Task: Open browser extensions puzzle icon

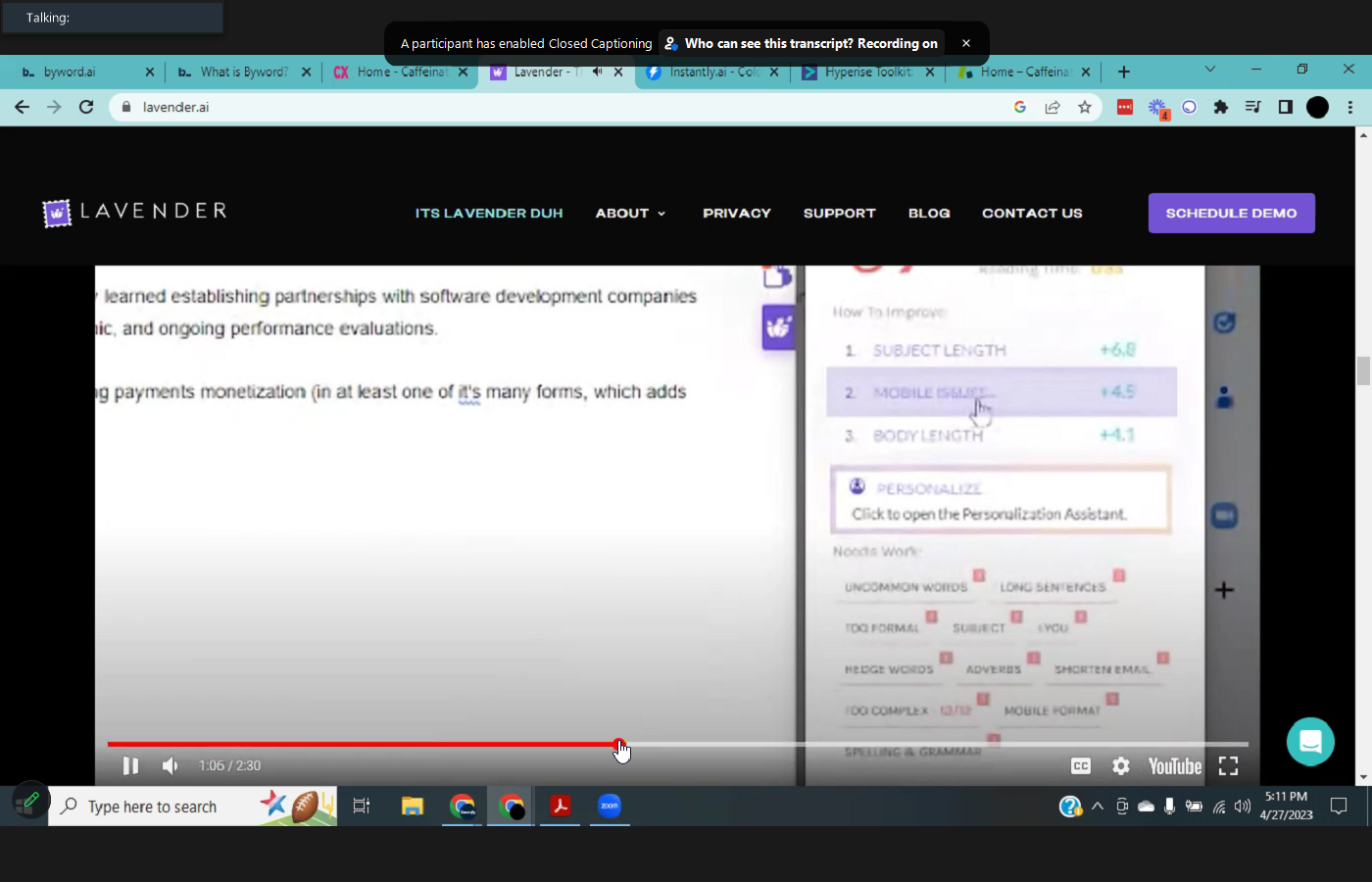Action: (x=1220, y=107)
